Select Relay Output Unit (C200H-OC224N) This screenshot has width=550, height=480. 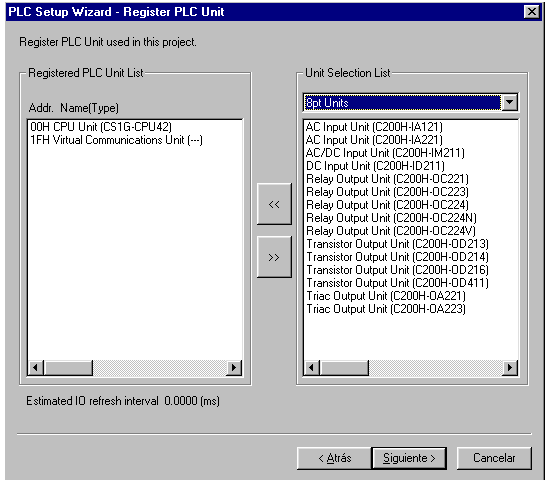point(391,218)
